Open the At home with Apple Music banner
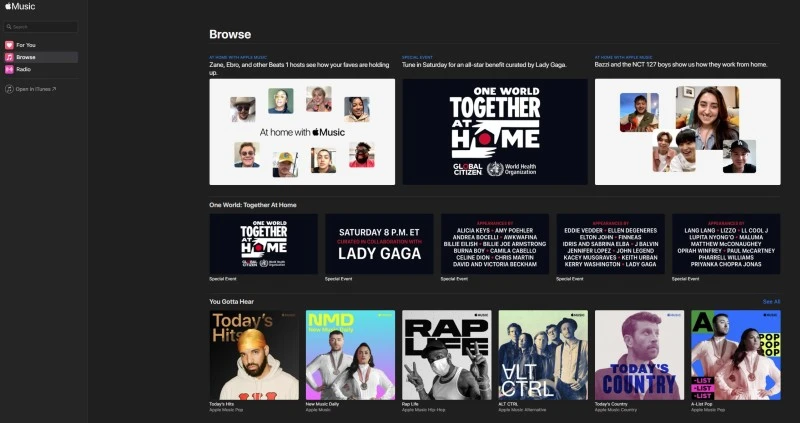The height and width of the screenshot is (423, 800). coord(302,132)
